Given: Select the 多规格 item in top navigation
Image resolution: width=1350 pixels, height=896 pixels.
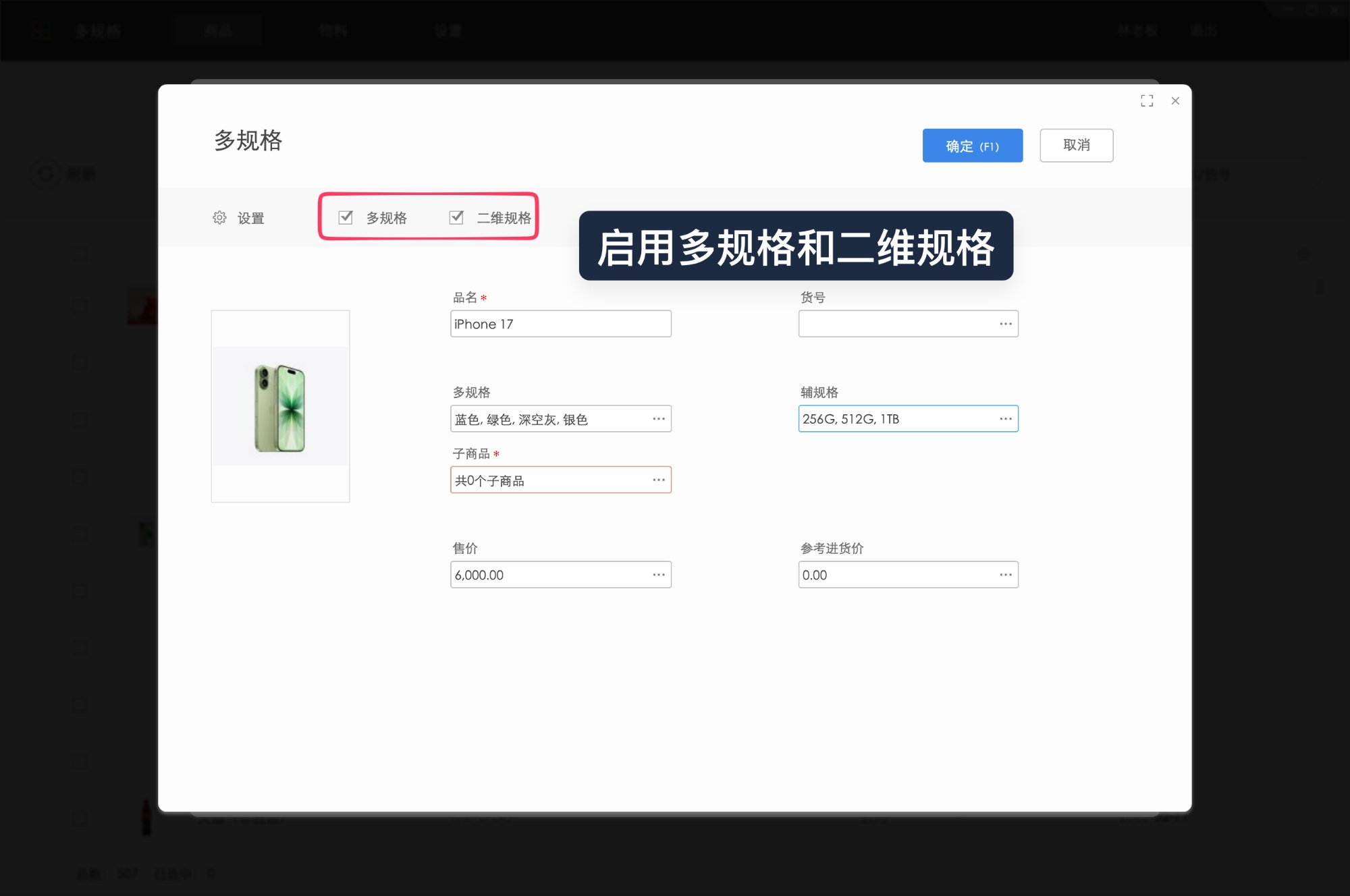Looking at the screenshot, I should click(x=98, y=30).
